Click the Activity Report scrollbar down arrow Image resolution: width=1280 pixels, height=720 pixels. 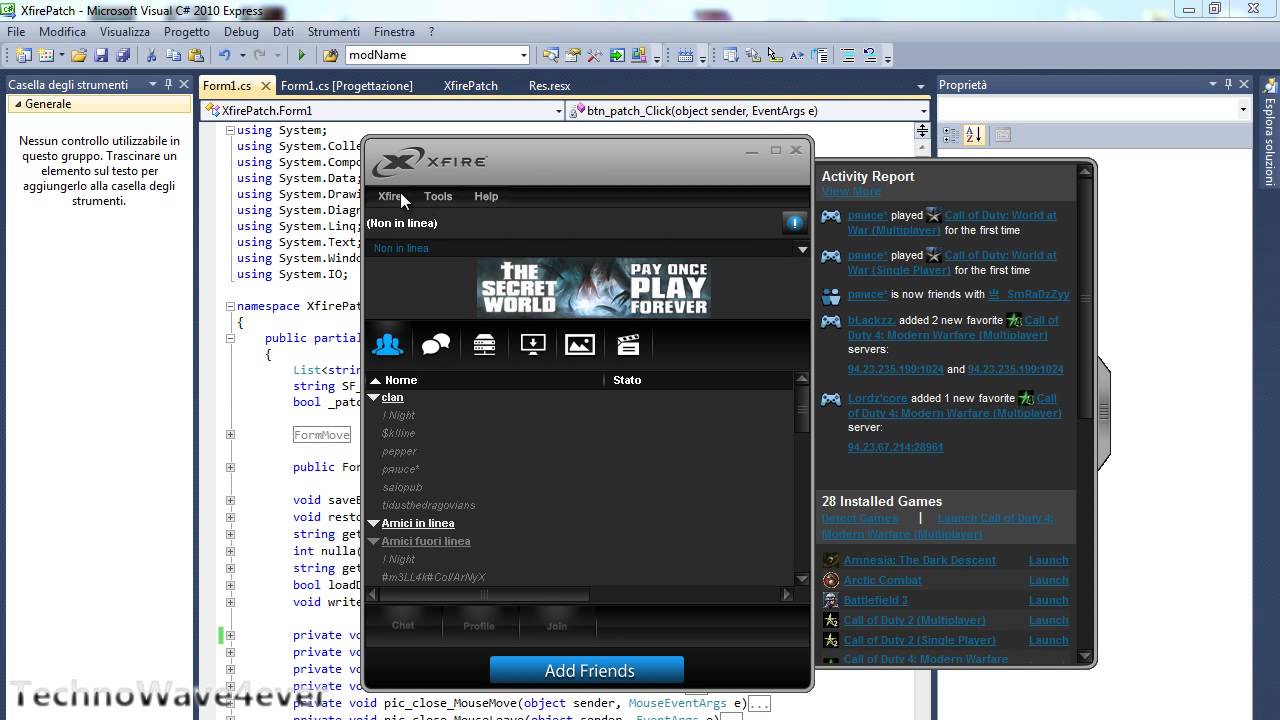coord(1085,657)
